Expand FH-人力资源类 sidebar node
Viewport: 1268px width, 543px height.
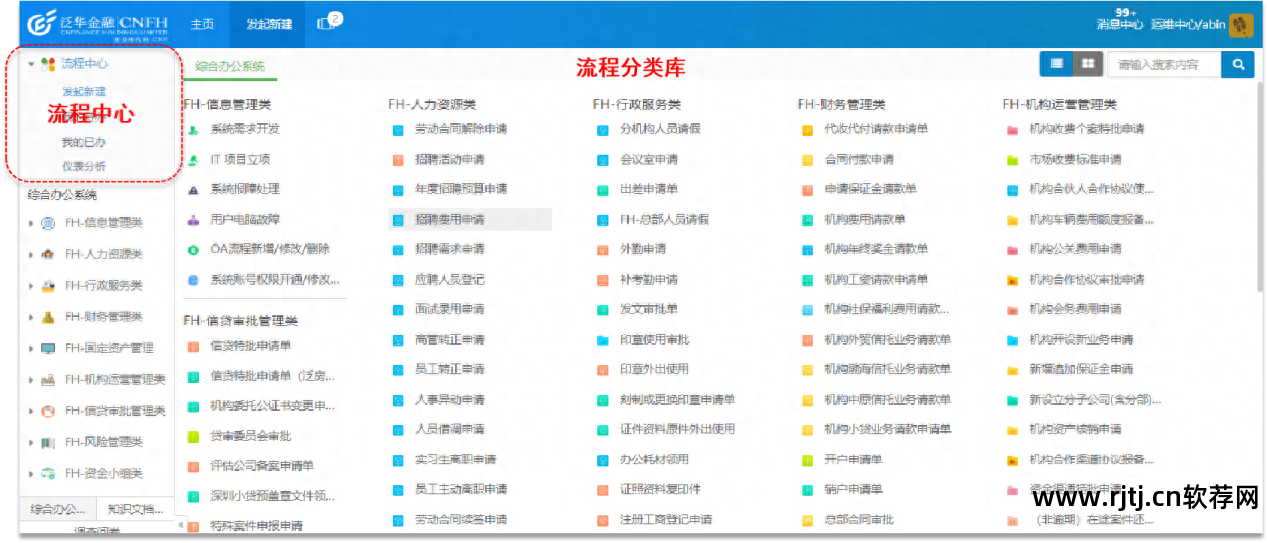click(31, 255)
